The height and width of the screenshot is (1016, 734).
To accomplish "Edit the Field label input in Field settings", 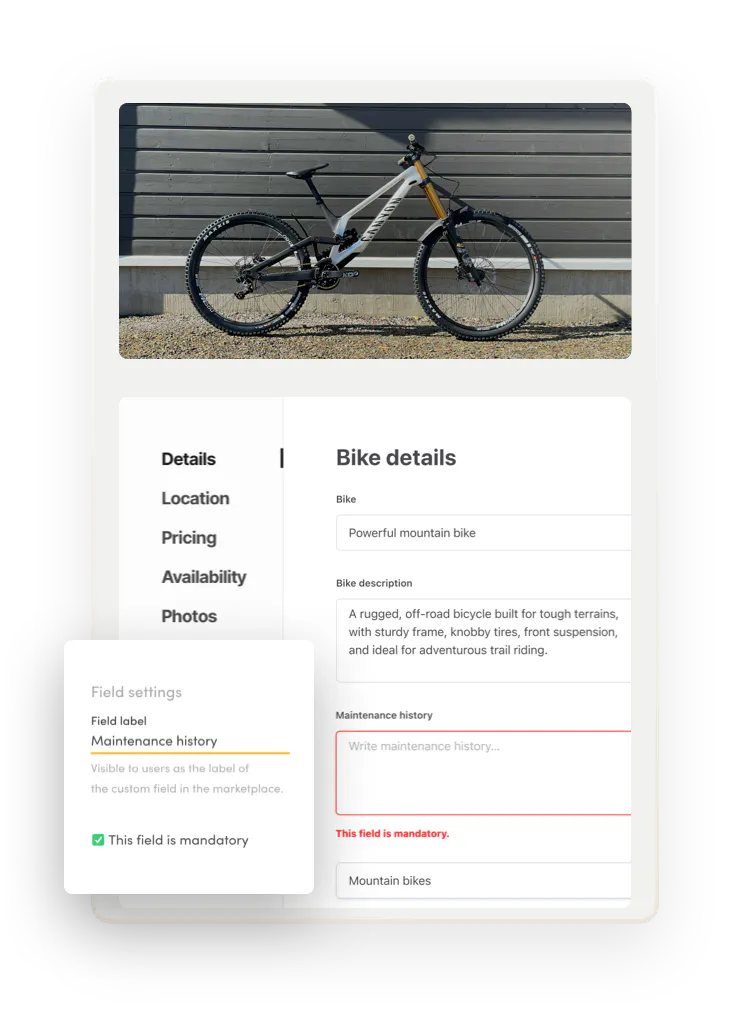I will 190,741.
